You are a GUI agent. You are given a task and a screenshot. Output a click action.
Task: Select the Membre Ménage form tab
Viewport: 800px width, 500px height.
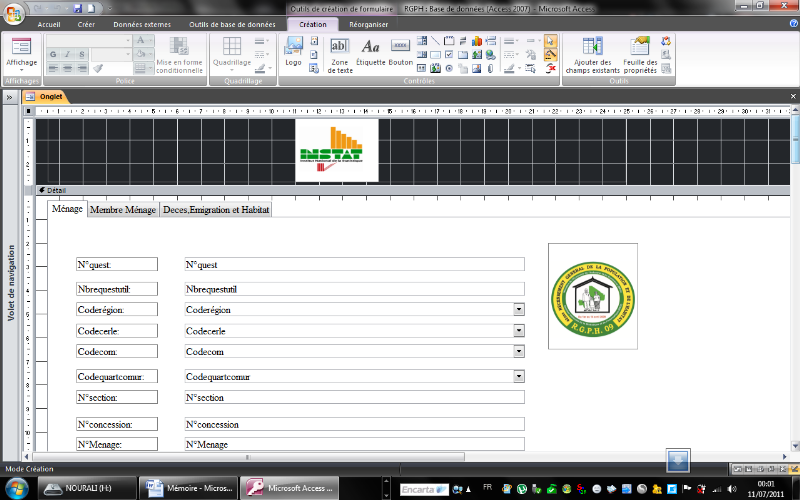coord(123,210)
